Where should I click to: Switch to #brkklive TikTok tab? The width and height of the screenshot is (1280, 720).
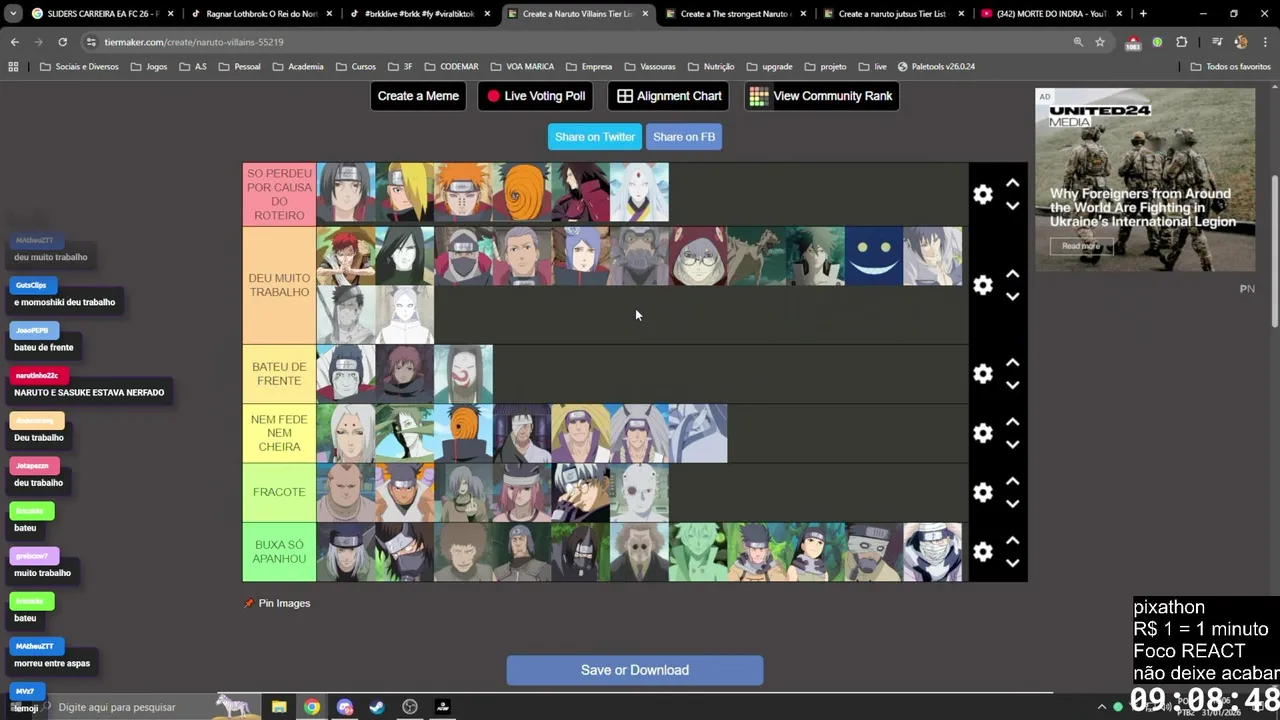(418, 14)
